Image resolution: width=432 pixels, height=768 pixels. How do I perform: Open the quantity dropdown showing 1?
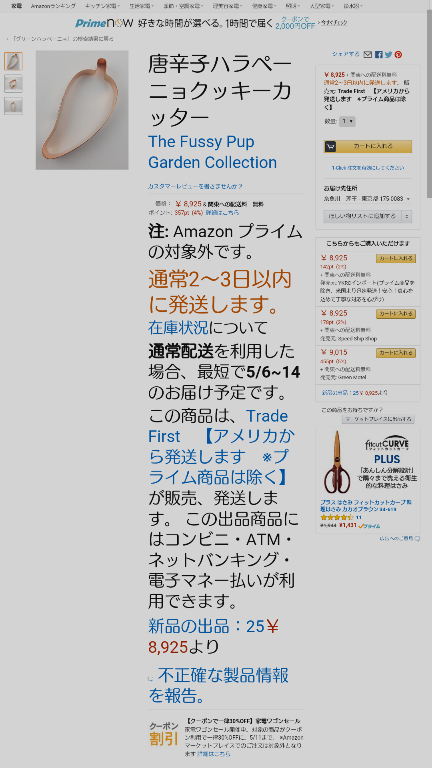point(347,121)
